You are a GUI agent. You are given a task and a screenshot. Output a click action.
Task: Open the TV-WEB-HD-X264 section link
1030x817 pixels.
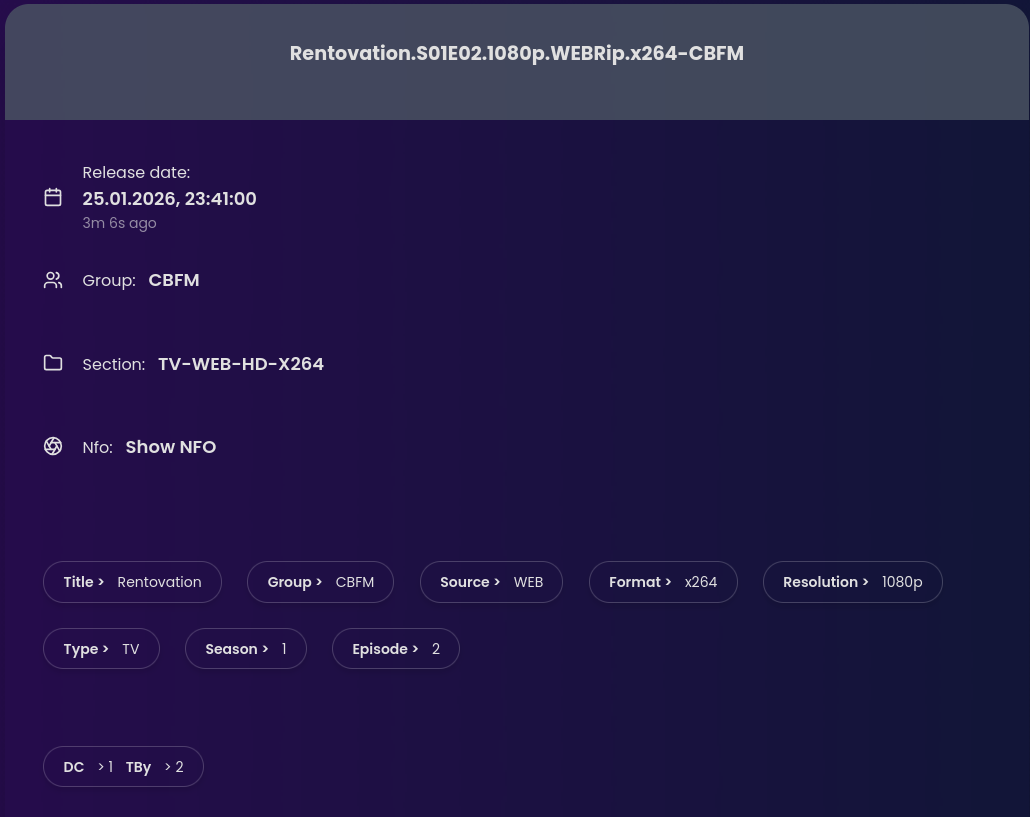[x=241, y=364]
